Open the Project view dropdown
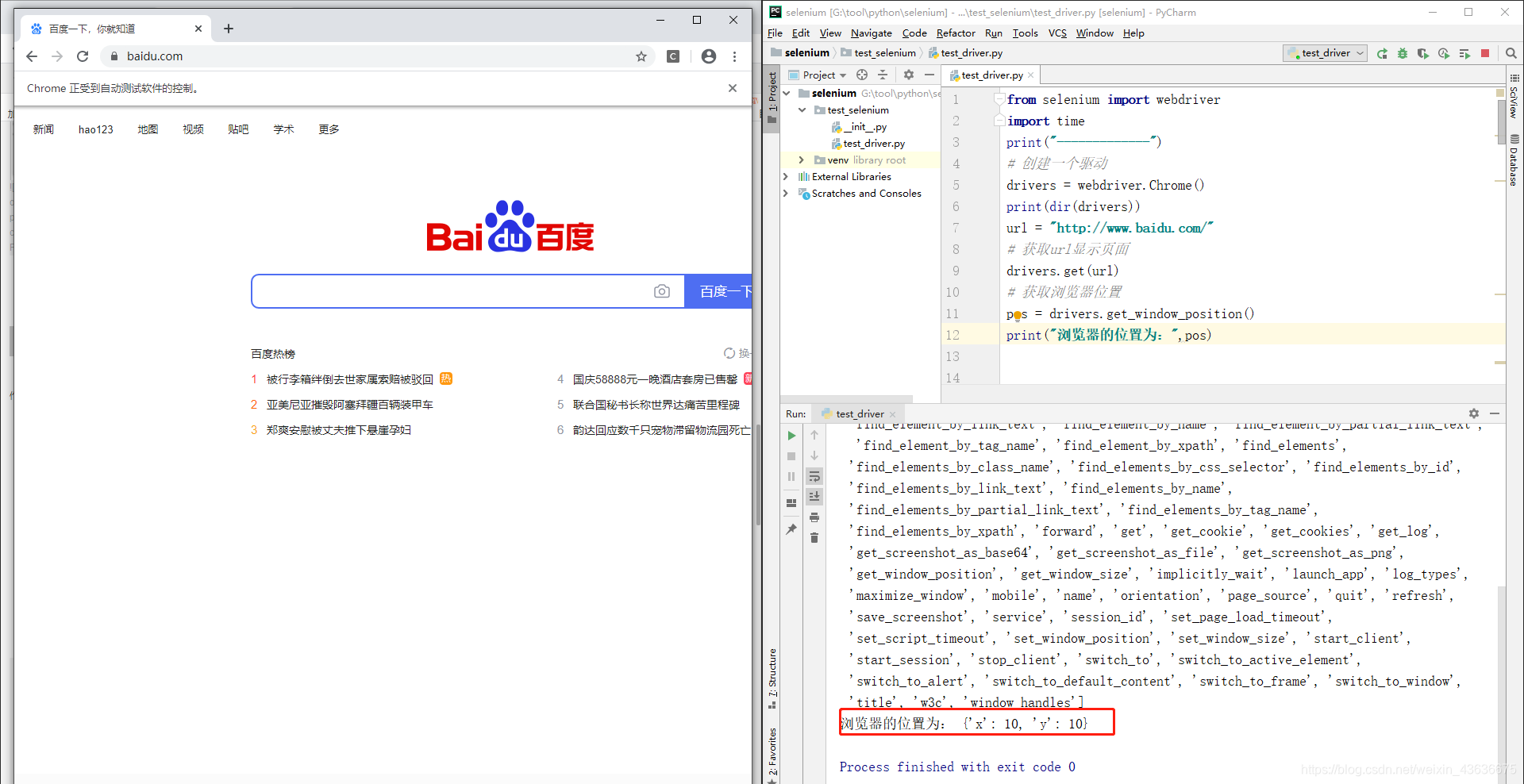 (x=818, y=75)
